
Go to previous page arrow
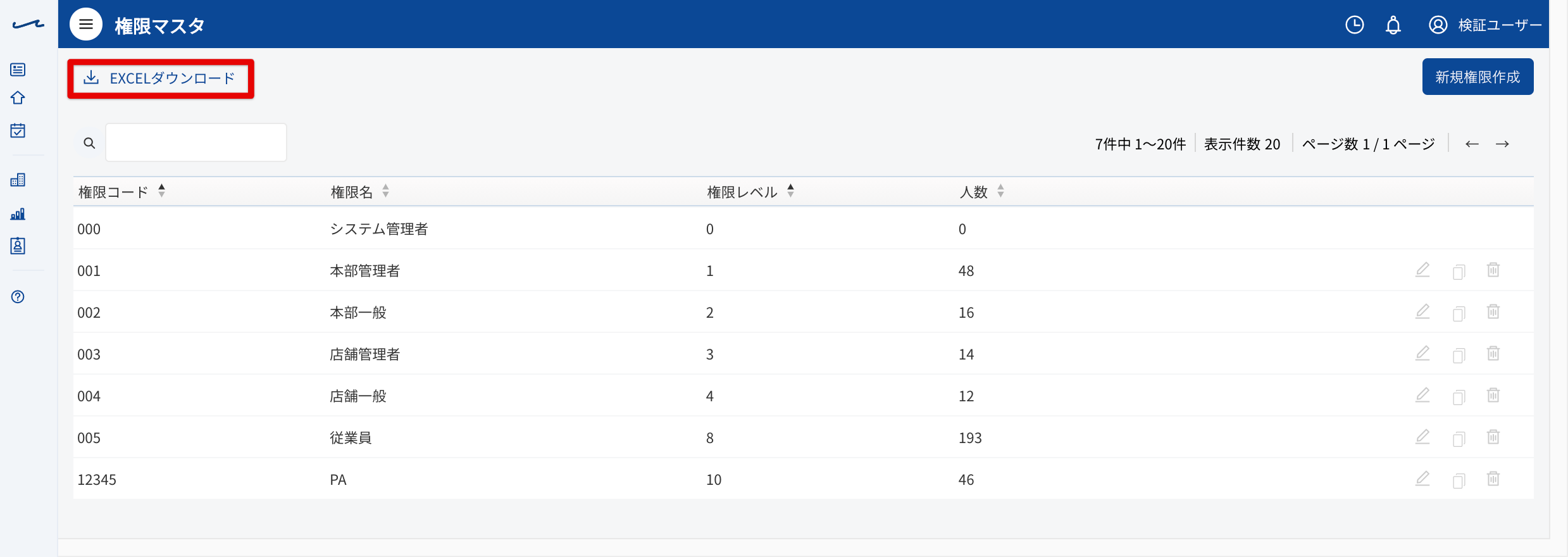pos(1472,144)
